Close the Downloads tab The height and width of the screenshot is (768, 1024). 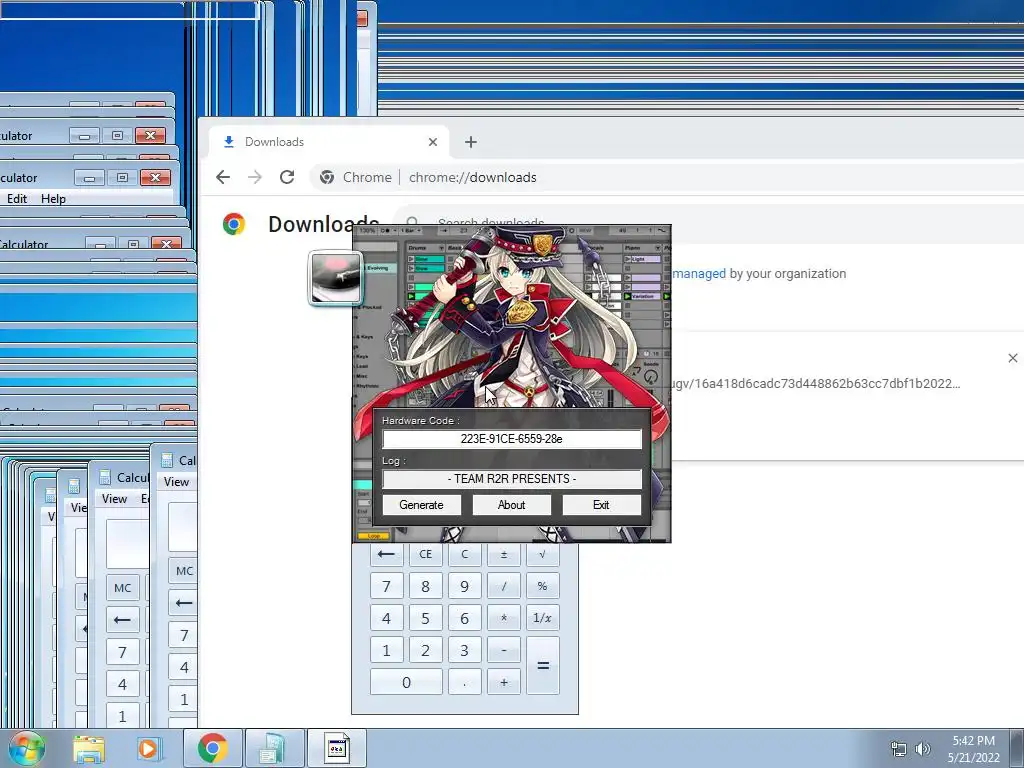point(433,142)
